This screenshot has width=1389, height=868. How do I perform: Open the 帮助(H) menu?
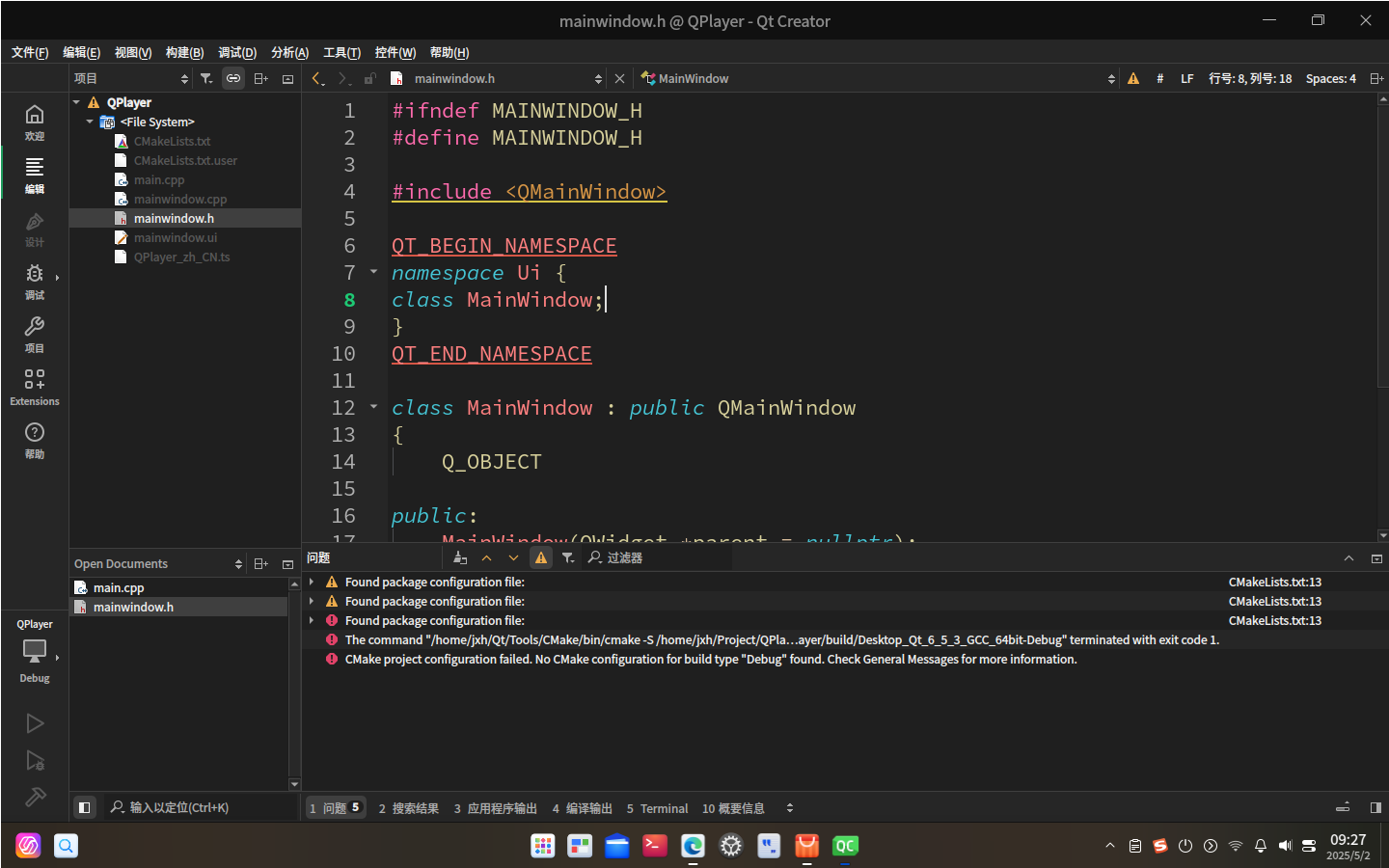pos(449,52)
